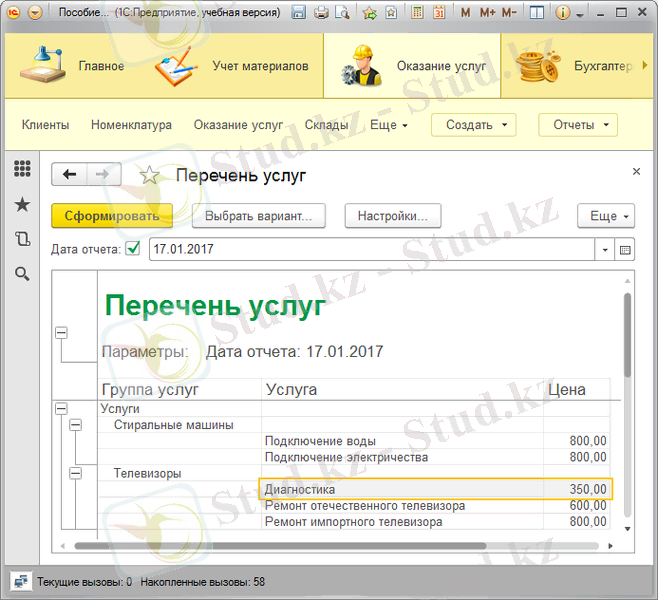Screen dimensions: 658x600
Task: Collapse the Услуги group in report
Action: pos(62,408)
